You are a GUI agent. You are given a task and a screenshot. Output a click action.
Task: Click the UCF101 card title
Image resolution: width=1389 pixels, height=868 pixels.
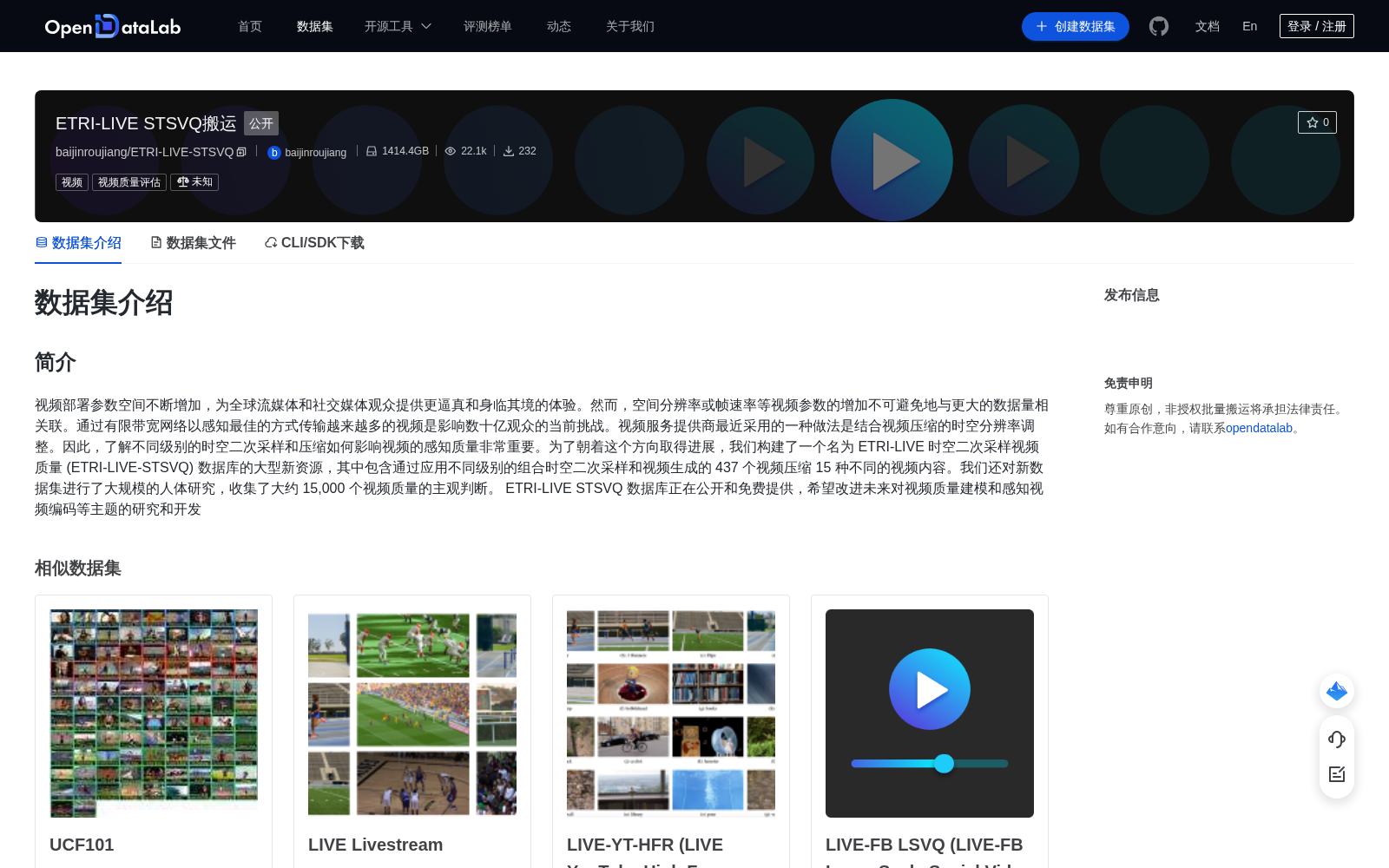(x=82, y=845)
